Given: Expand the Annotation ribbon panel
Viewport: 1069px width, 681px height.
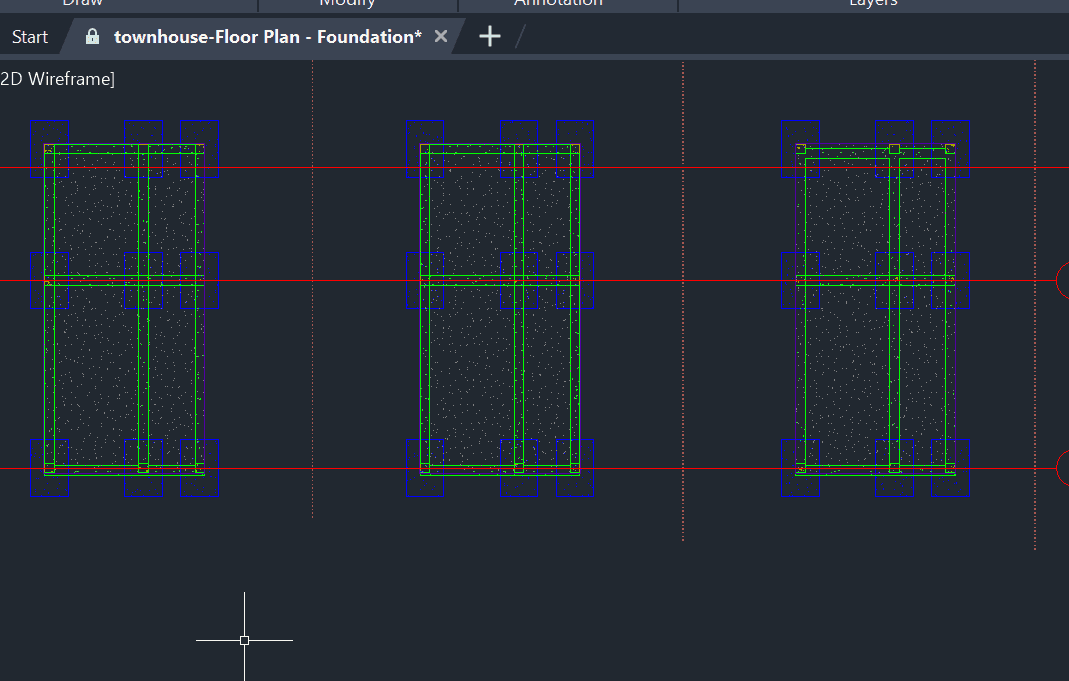Looking at the screenshot, I should pos(558,3).
